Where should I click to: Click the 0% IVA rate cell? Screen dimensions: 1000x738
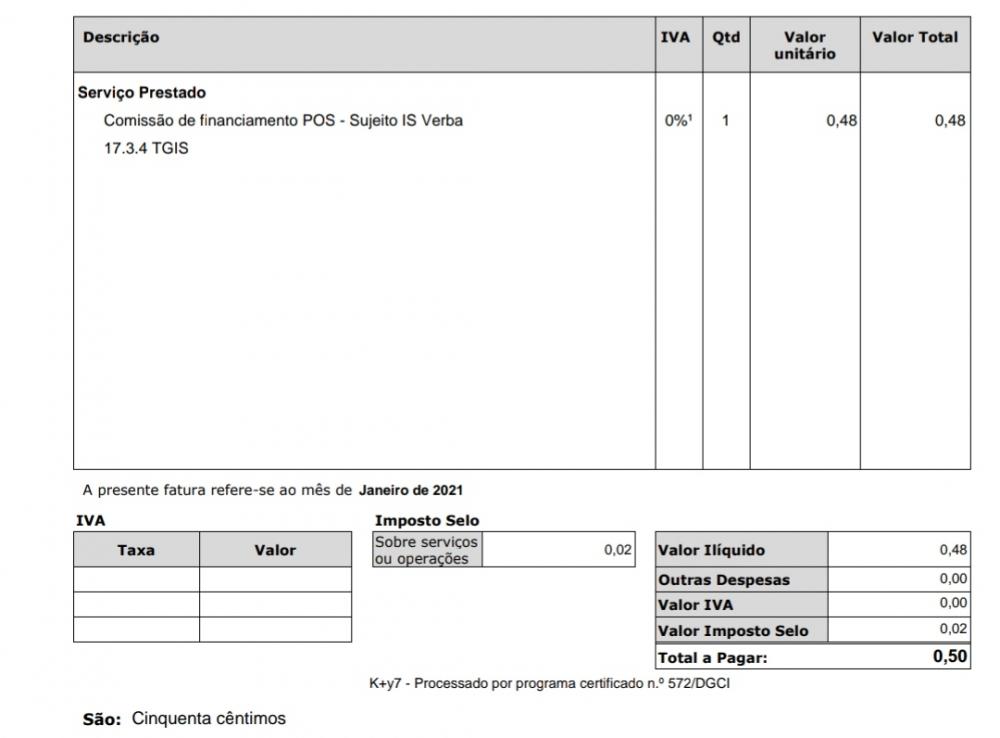pyautogui.click(x=679, y=121)
